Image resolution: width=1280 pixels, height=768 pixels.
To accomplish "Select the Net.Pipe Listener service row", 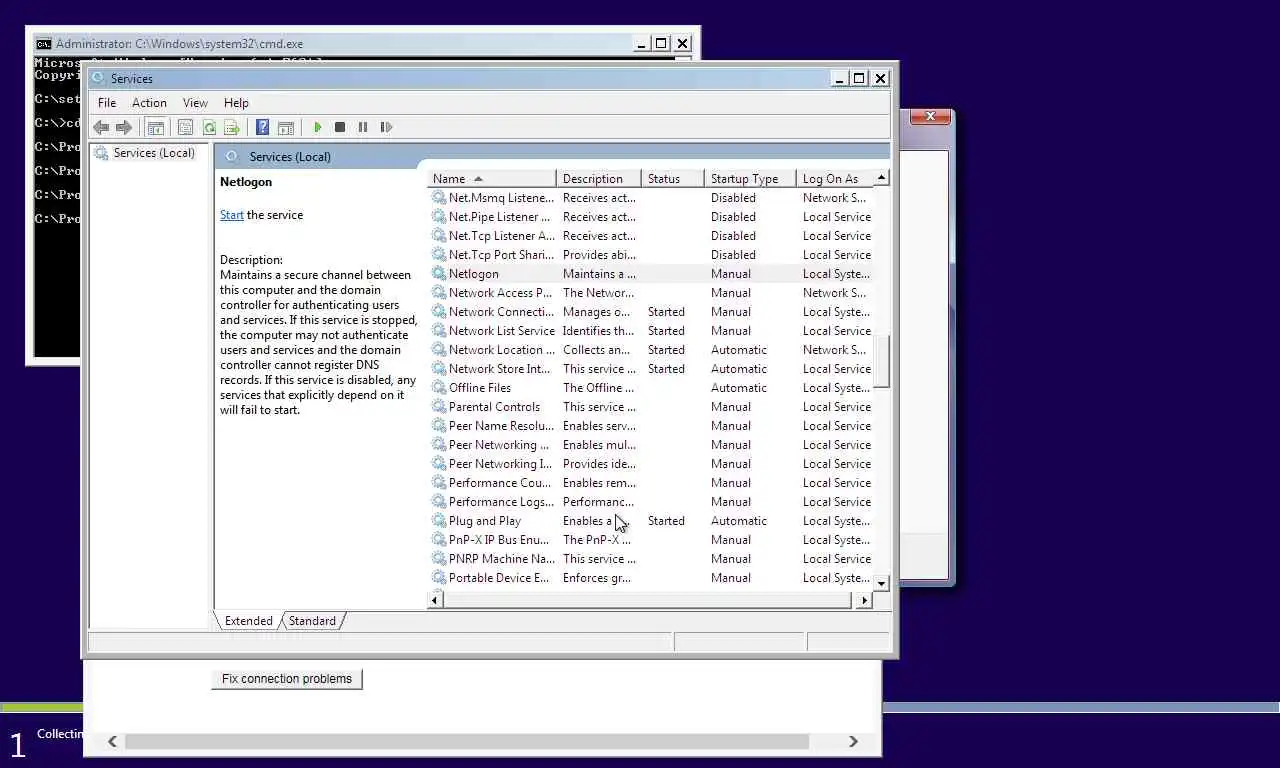I will click(651, 217).
